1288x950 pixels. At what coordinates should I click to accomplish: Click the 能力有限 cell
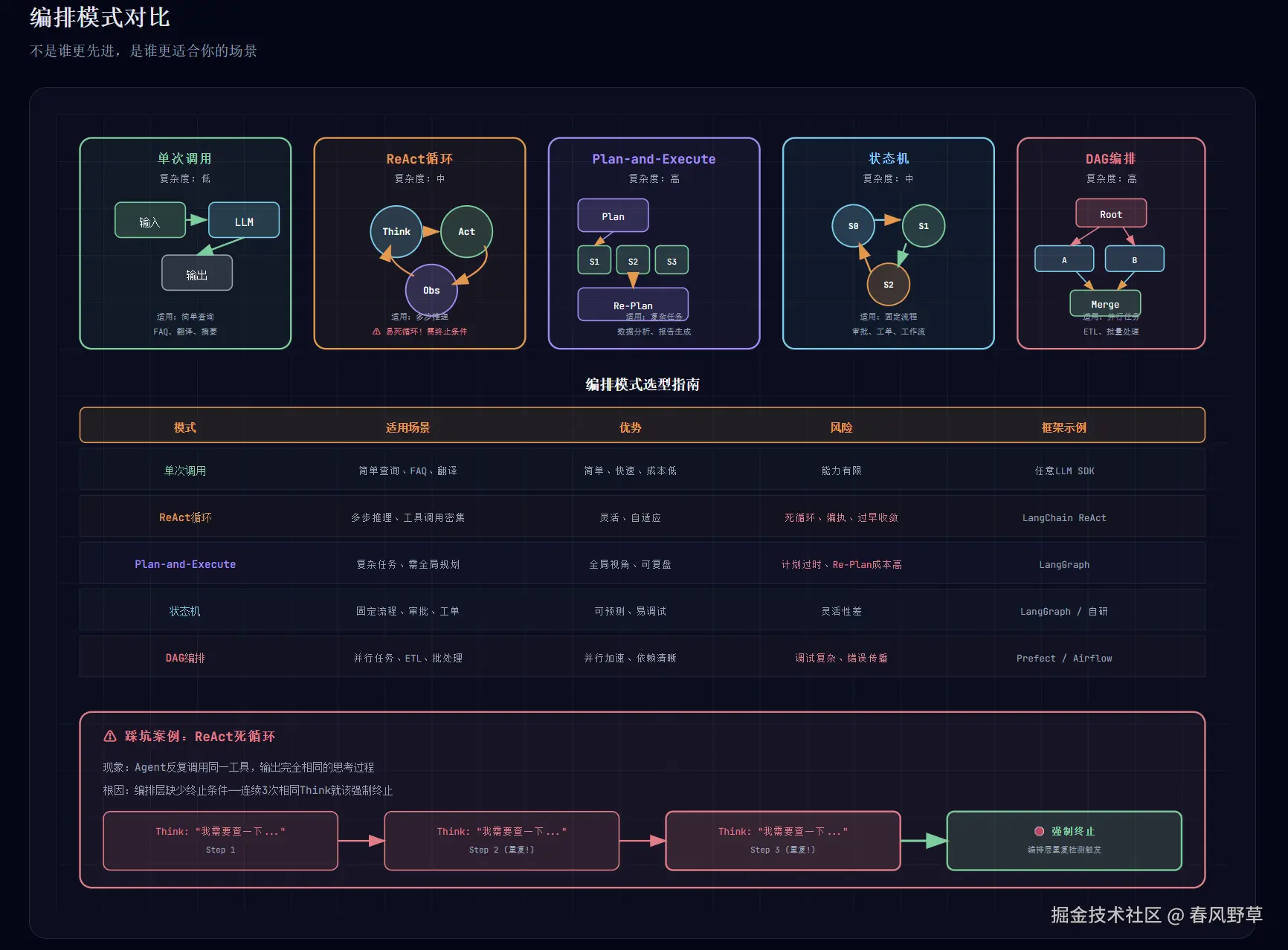pyautogui.click(x=841, y=471)
